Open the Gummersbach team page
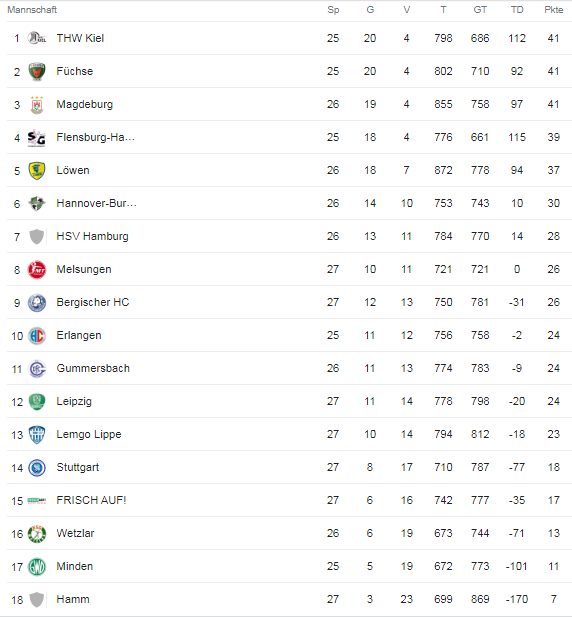The width and height of the screenshot is (572, 617). pyautogui.click(x=93, y=368)
